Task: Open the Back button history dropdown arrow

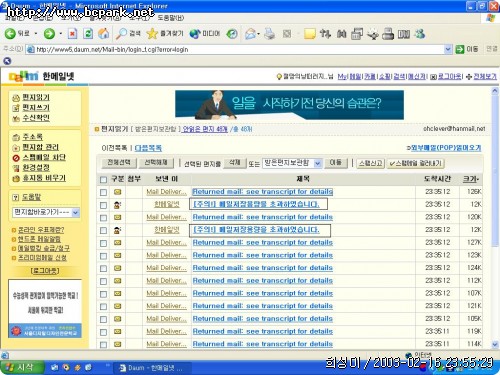Action: [36, 34]
